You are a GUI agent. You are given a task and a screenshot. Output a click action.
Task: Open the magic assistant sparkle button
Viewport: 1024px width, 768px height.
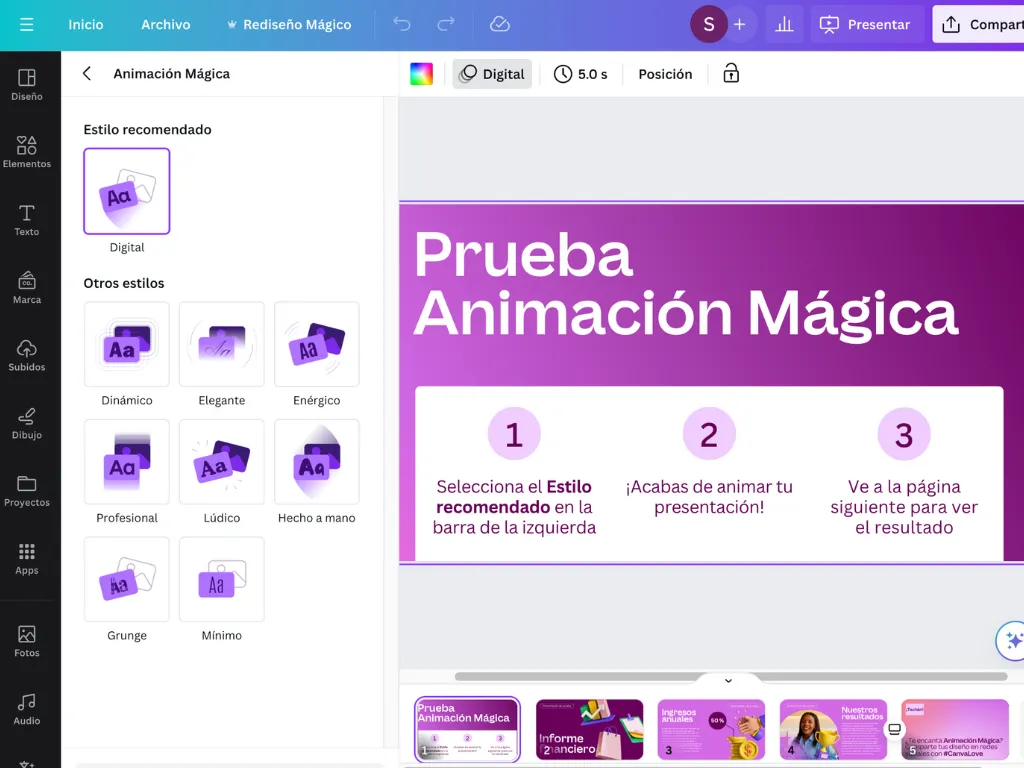tap(1012, 641)
